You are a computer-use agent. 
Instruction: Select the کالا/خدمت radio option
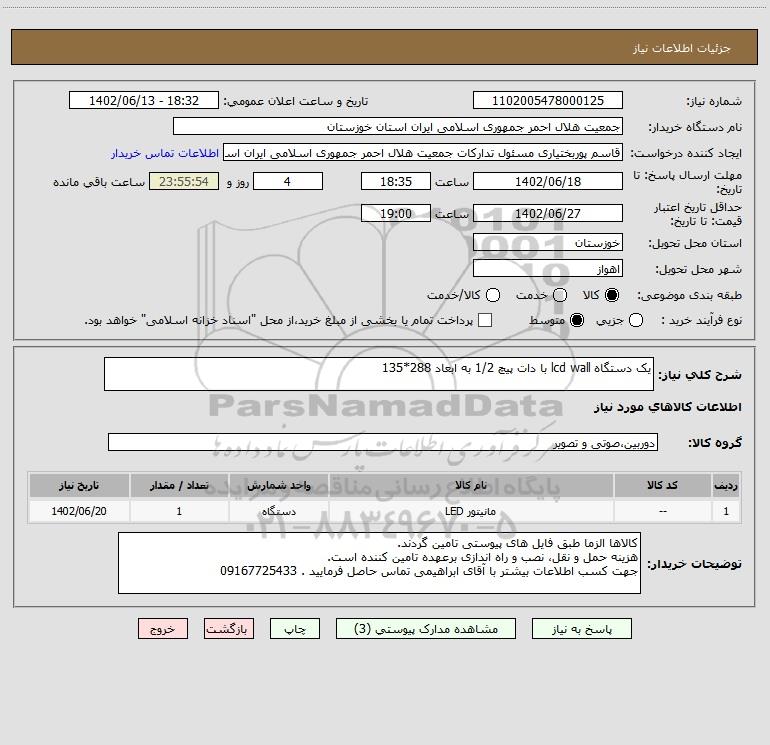493,295
